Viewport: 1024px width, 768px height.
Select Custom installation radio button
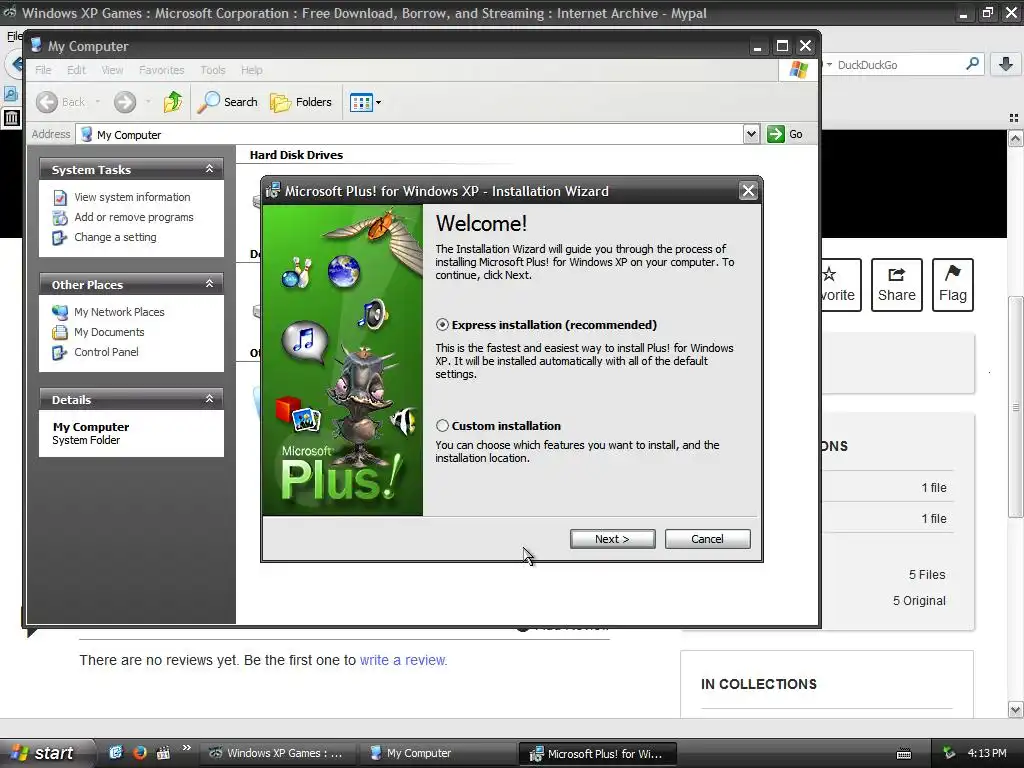click(442, 426)
